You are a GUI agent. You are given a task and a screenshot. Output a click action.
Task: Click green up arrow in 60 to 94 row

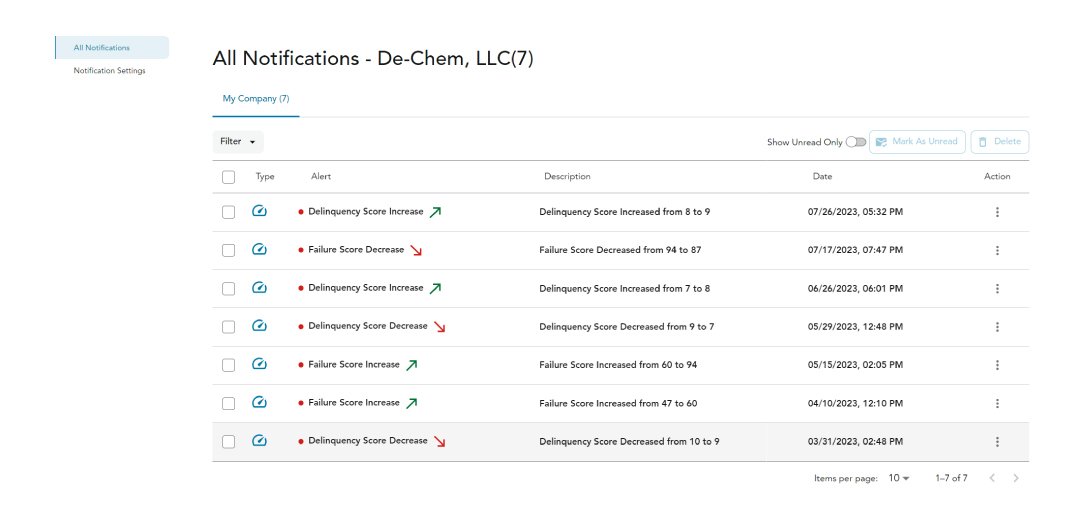pyautogui.click(x=412, y=365)
